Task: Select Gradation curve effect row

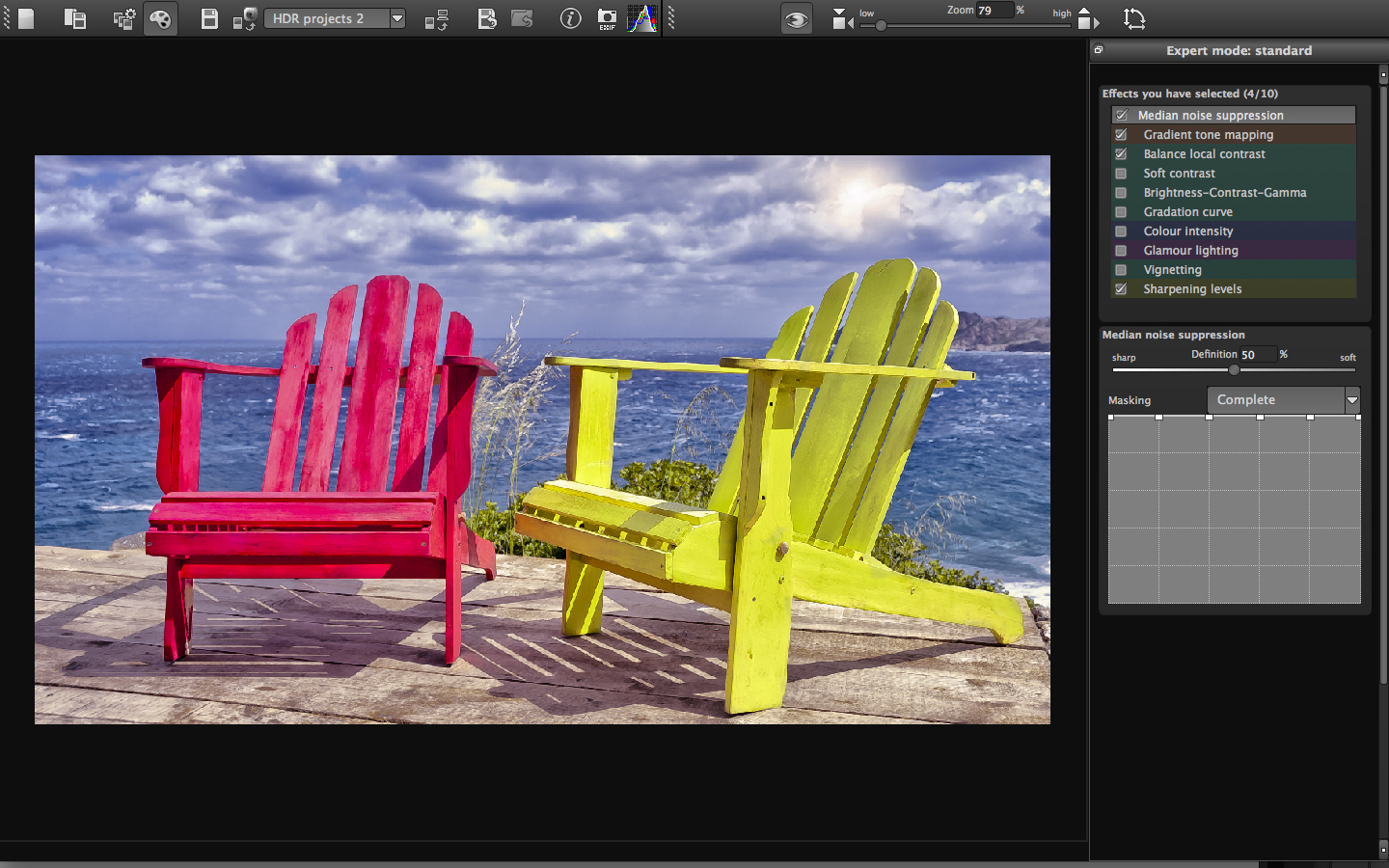Action: 1234,211
